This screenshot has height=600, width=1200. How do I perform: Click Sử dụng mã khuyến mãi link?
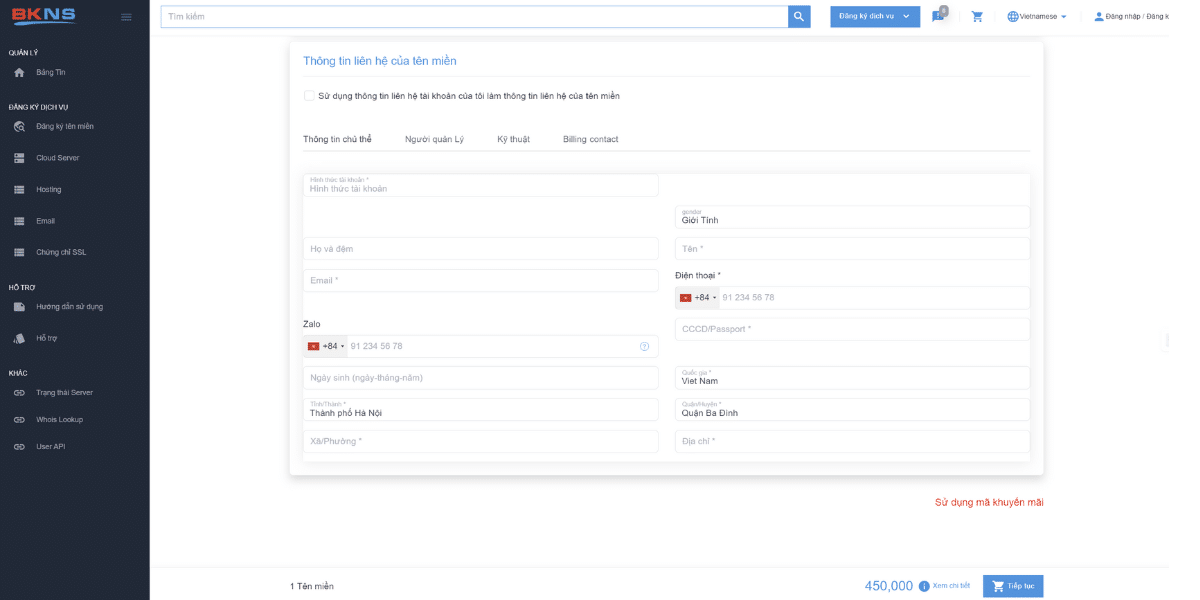click(988, 502)
